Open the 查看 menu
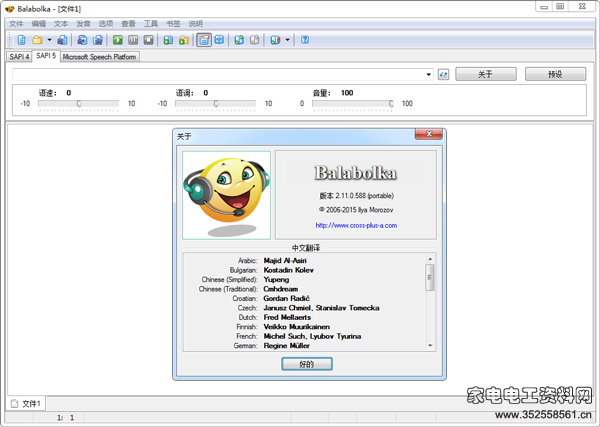 (128, 24)
